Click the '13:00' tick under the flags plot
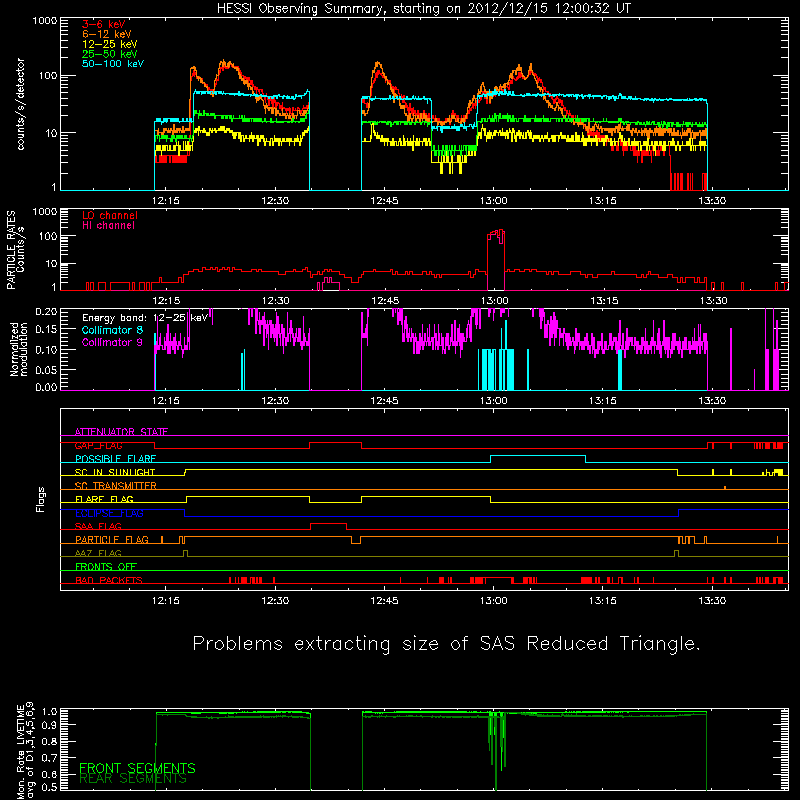800x800 pixels. 493,601
